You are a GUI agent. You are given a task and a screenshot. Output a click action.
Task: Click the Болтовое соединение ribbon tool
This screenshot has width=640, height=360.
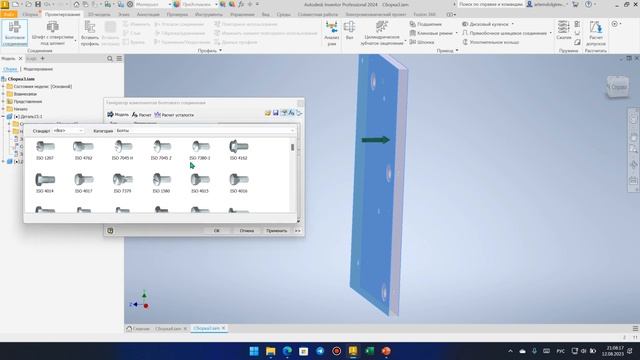pos(15,33)
